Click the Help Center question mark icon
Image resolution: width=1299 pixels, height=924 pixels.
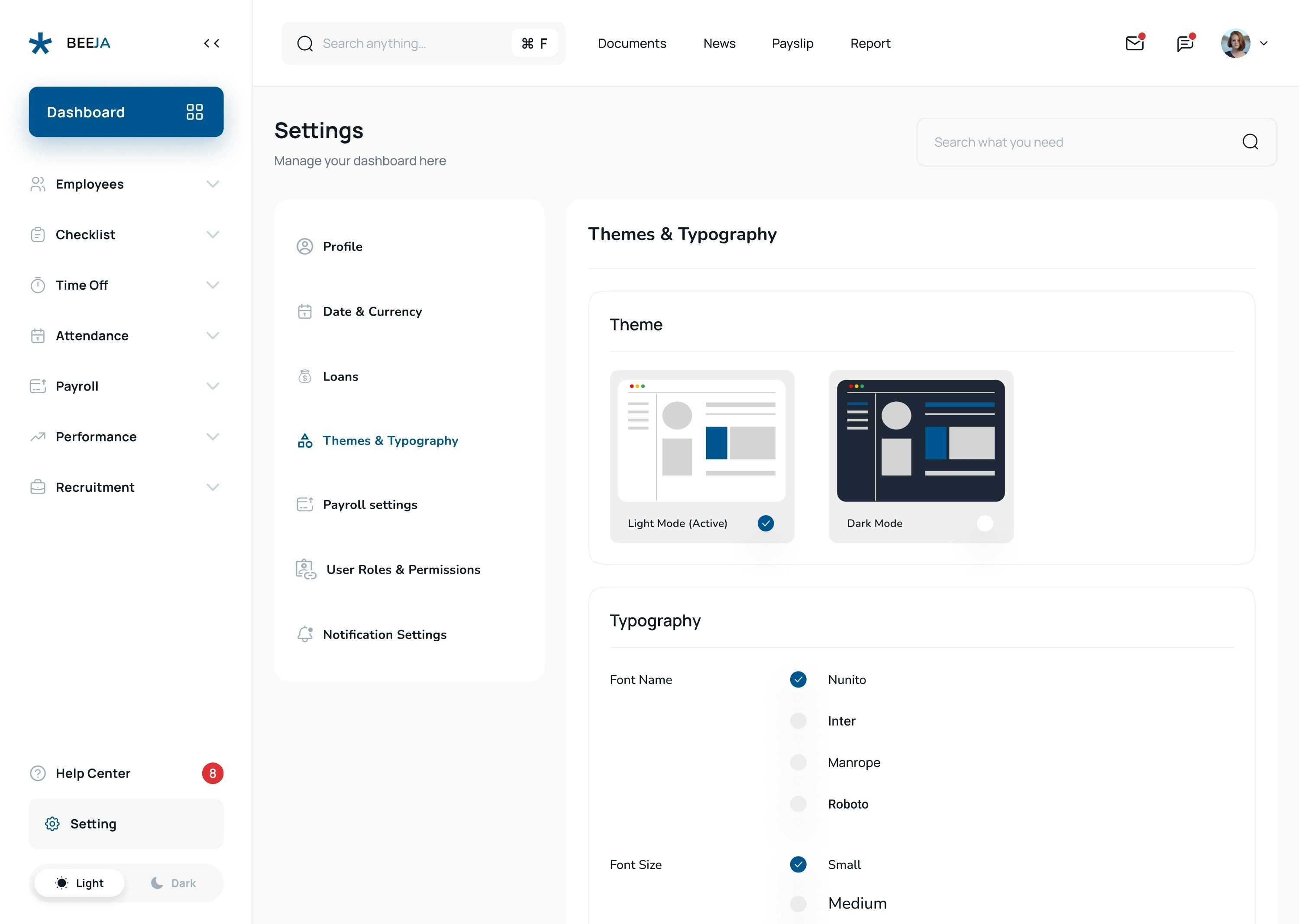pyautogui.click(x=38, y=773)
